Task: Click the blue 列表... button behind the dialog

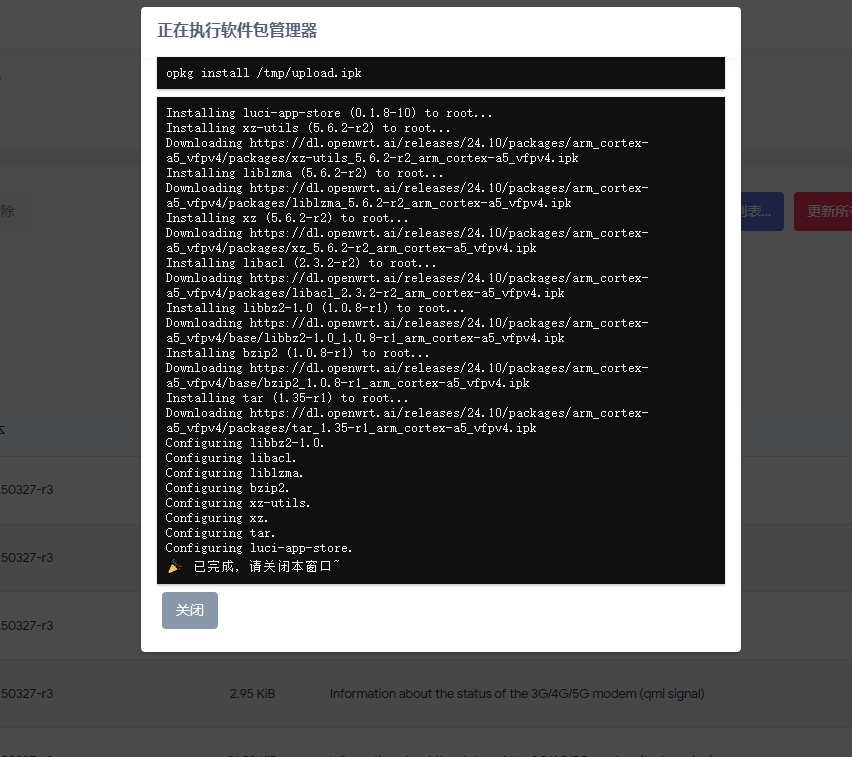Action: coord(762,211)
